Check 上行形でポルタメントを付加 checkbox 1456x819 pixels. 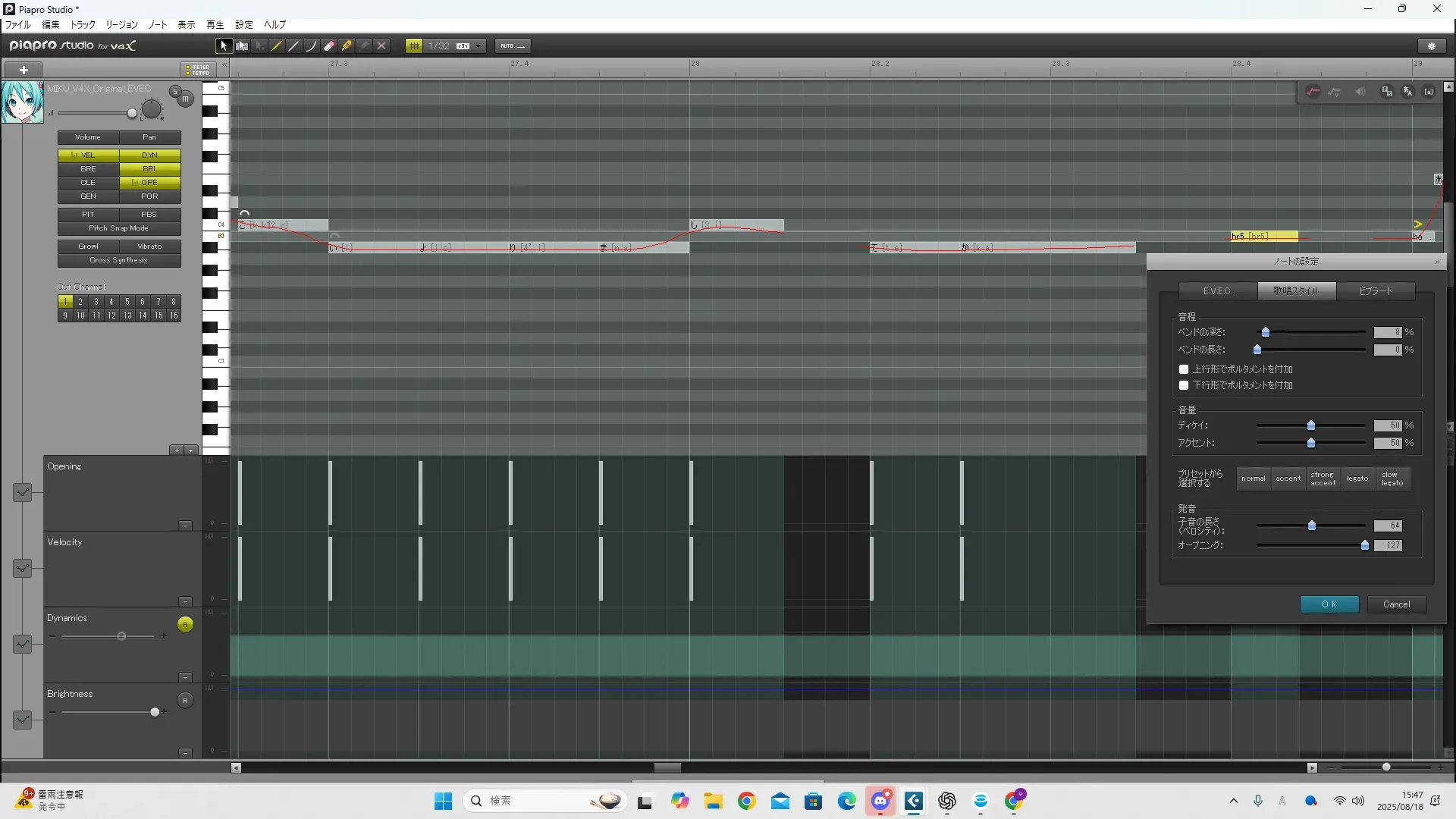tap(1184, 369)
